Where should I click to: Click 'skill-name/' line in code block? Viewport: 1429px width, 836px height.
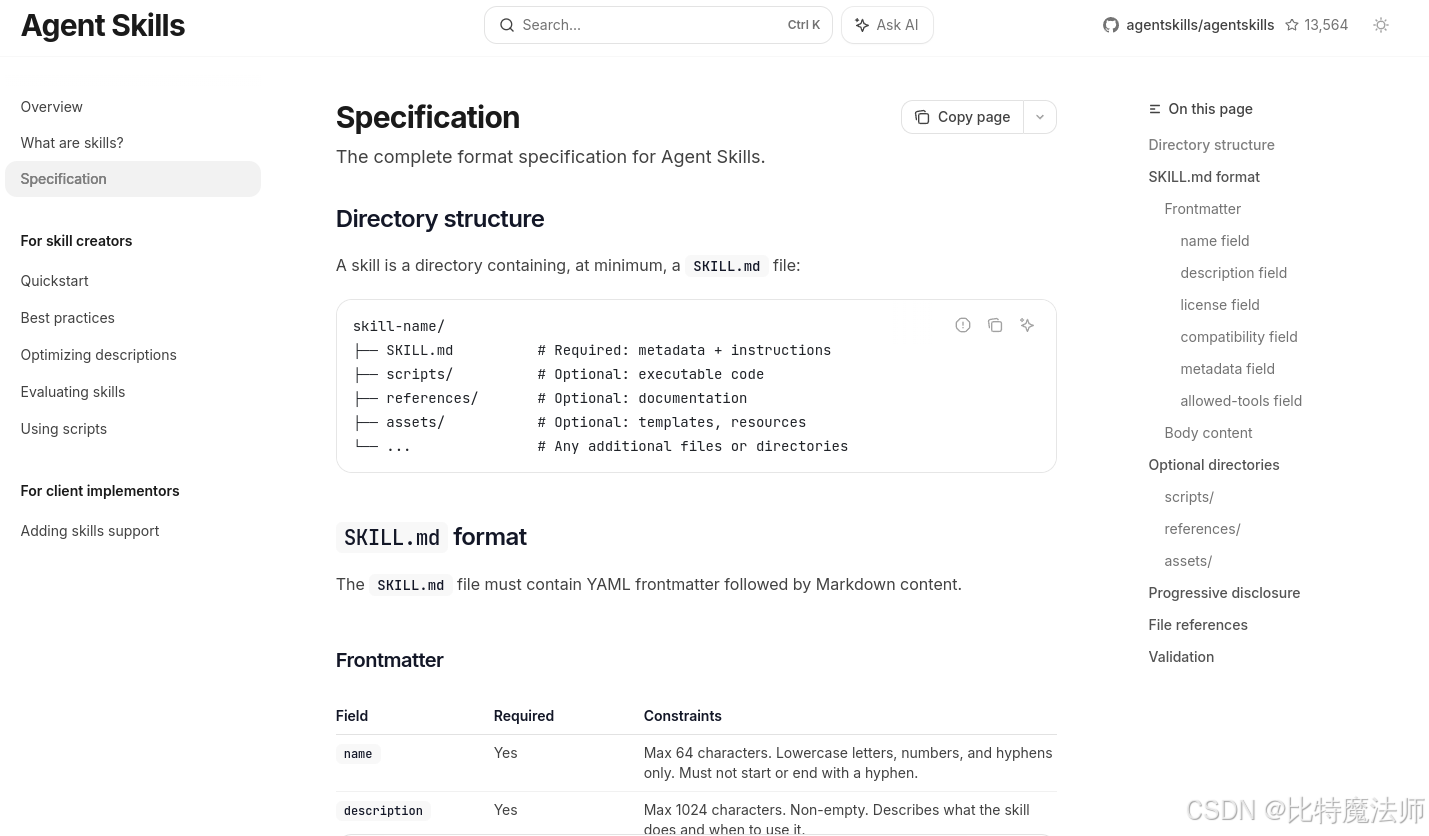[399, 326]
